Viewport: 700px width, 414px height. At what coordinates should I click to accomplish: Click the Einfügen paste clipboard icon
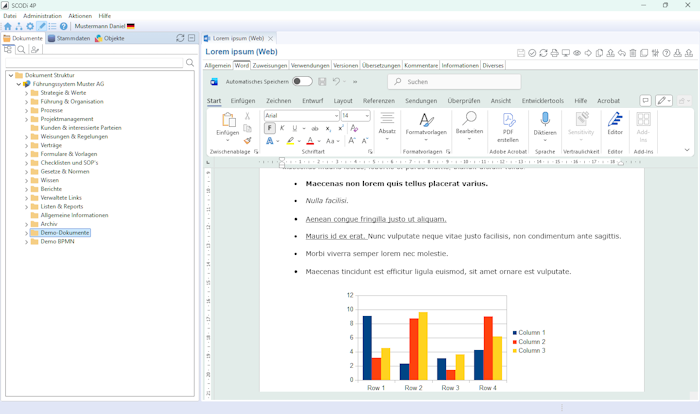click(x=228, y=121)
